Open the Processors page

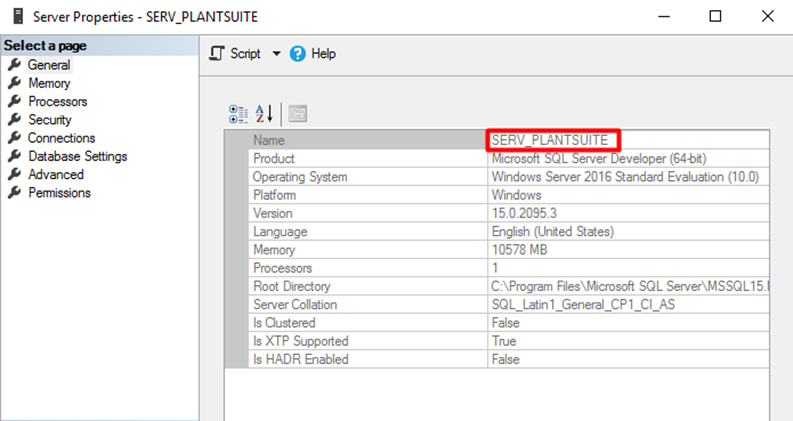click(x=58, y=101)
